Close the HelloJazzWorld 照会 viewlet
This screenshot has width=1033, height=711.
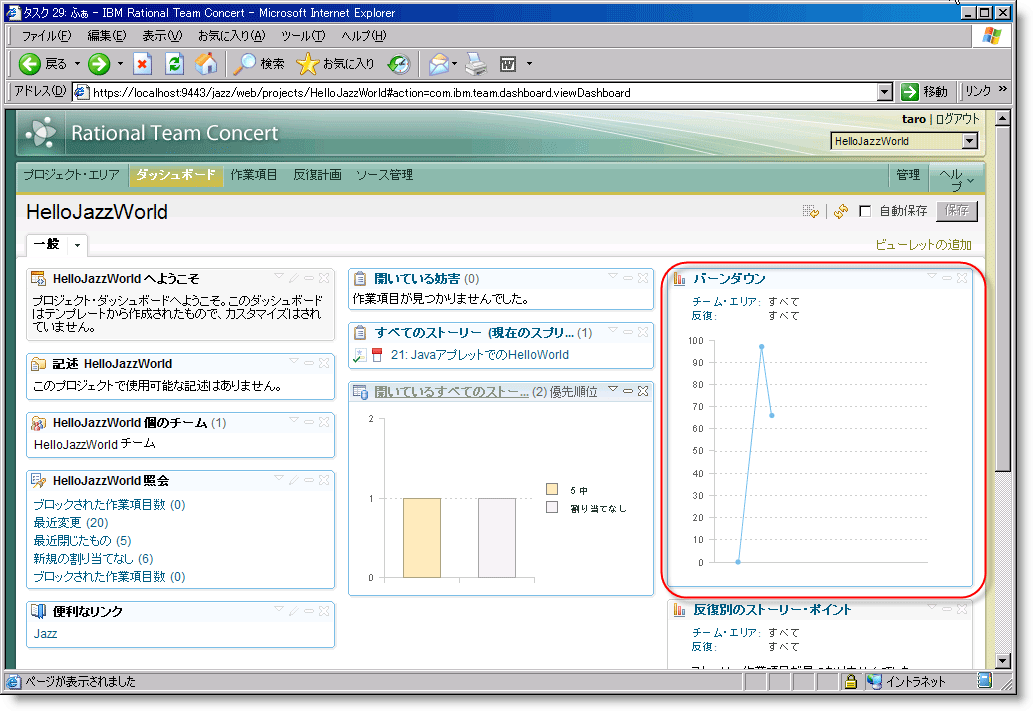[x=324, y=480]
